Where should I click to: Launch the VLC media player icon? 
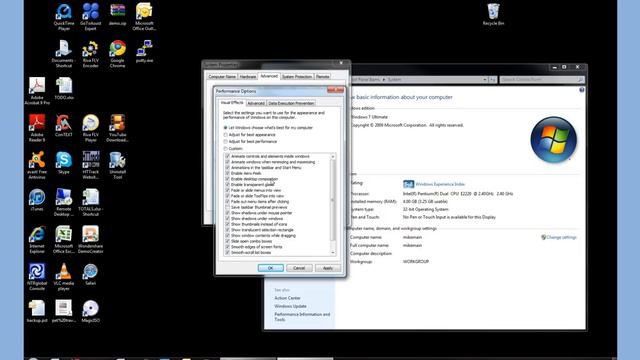click(x=64, y=276)
